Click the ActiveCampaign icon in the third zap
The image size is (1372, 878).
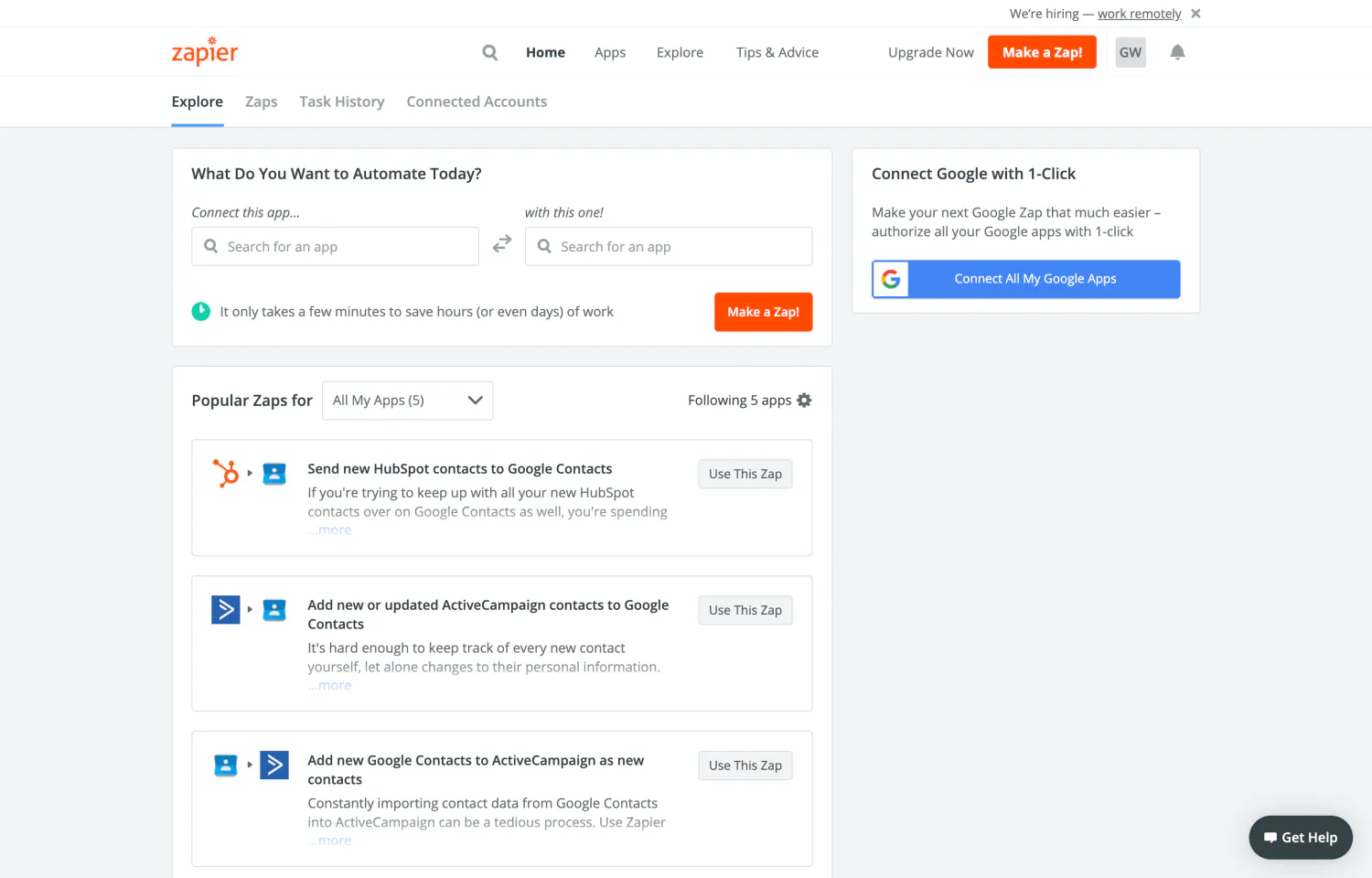(x=274, y=765)
